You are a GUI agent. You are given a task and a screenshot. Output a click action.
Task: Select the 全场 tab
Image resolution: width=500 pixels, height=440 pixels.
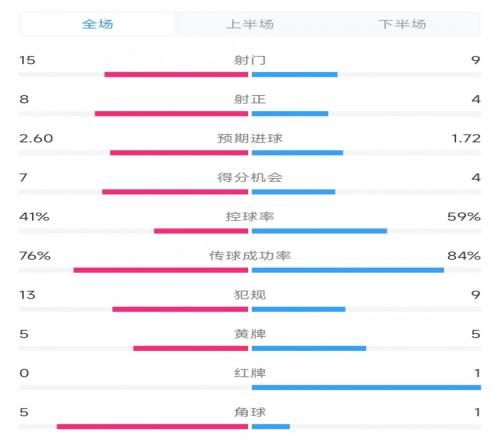[x=97, y=24]
